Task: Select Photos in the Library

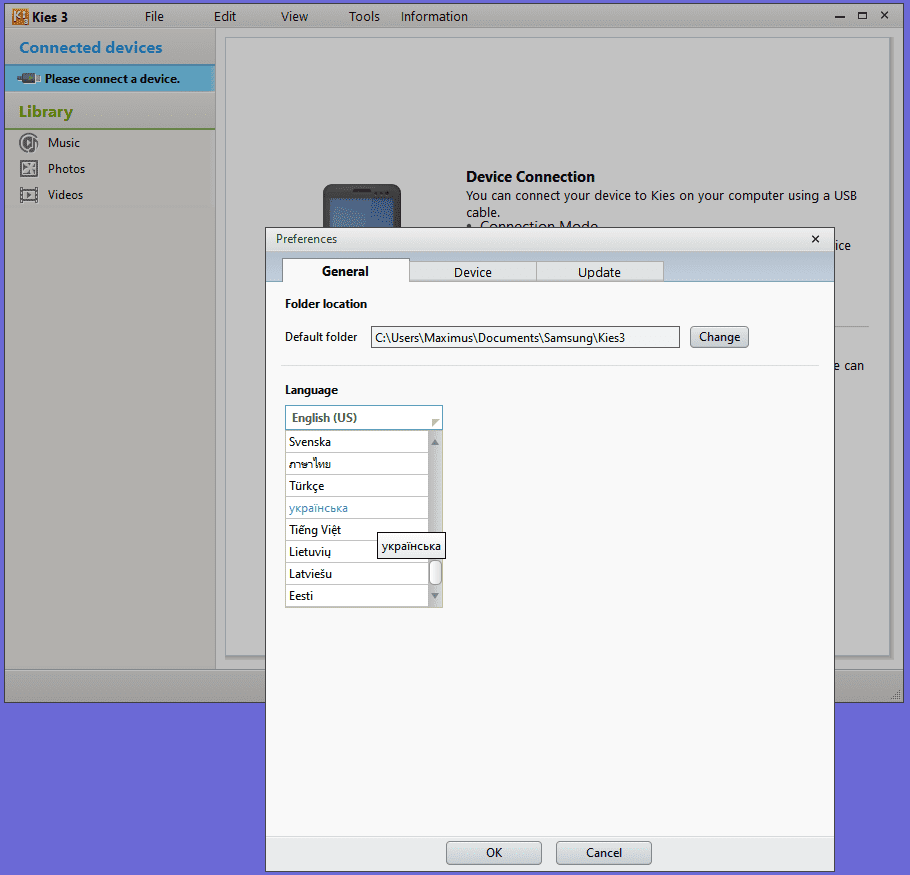Action: (66, 169)
